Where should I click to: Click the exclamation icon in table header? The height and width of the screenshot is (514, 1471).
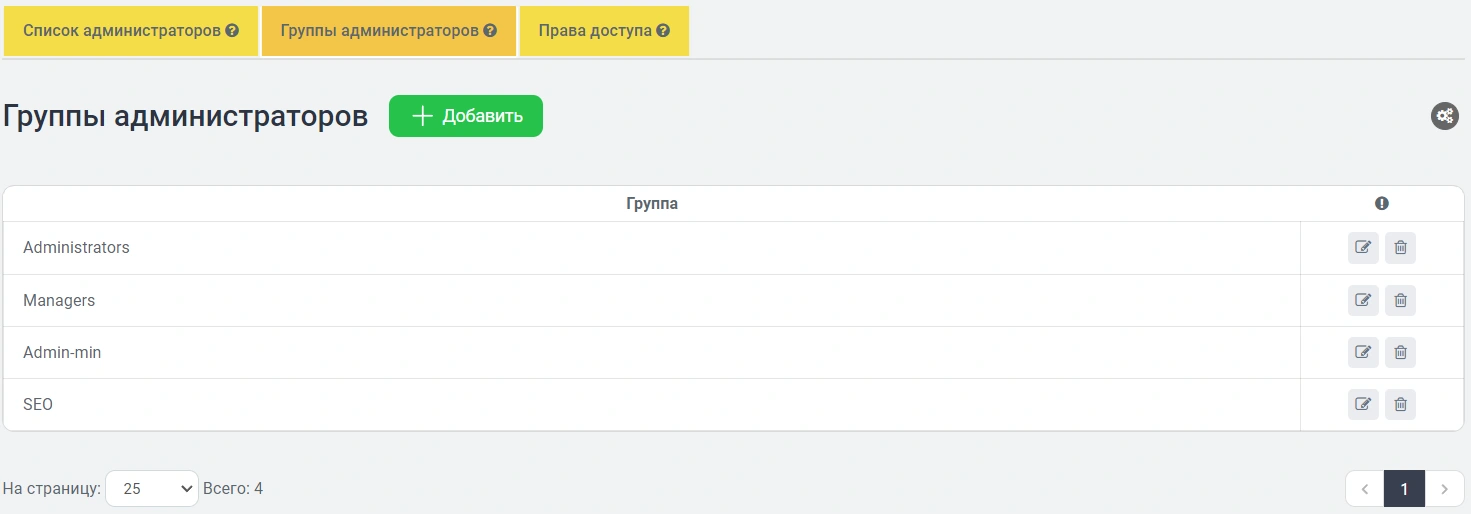tap(1382, 204)
